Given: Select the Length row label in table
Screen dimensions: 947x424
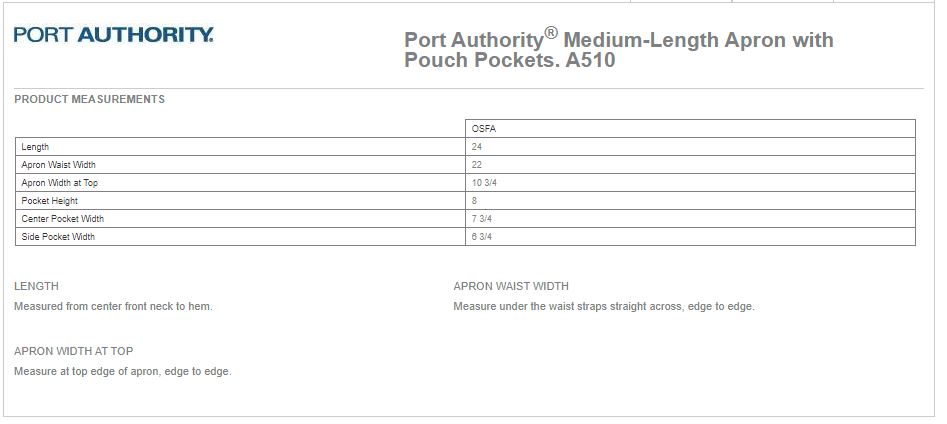Looking at the screenshot, I should tap(35, 147).
